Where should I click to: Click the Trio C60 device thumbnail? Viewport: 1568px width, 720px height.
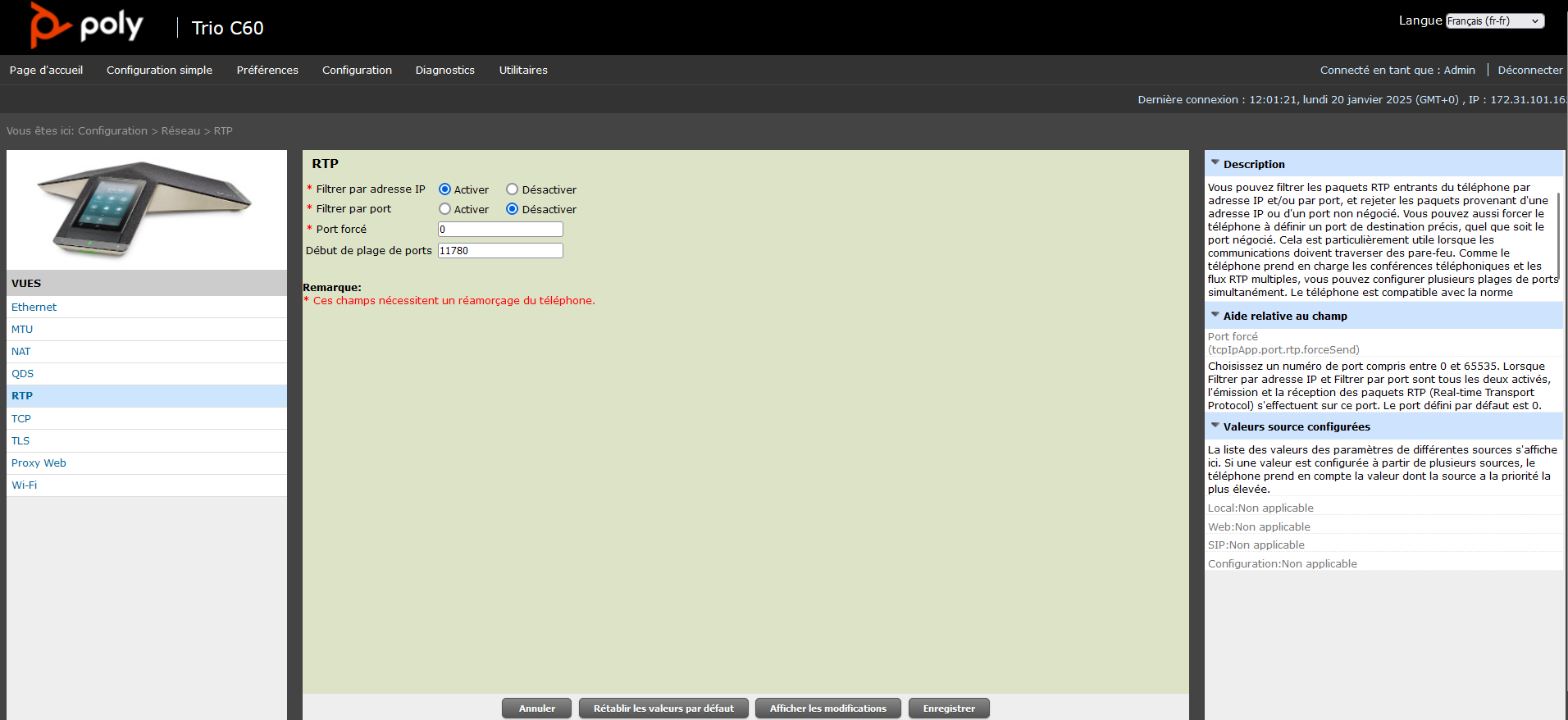point(145,210)
